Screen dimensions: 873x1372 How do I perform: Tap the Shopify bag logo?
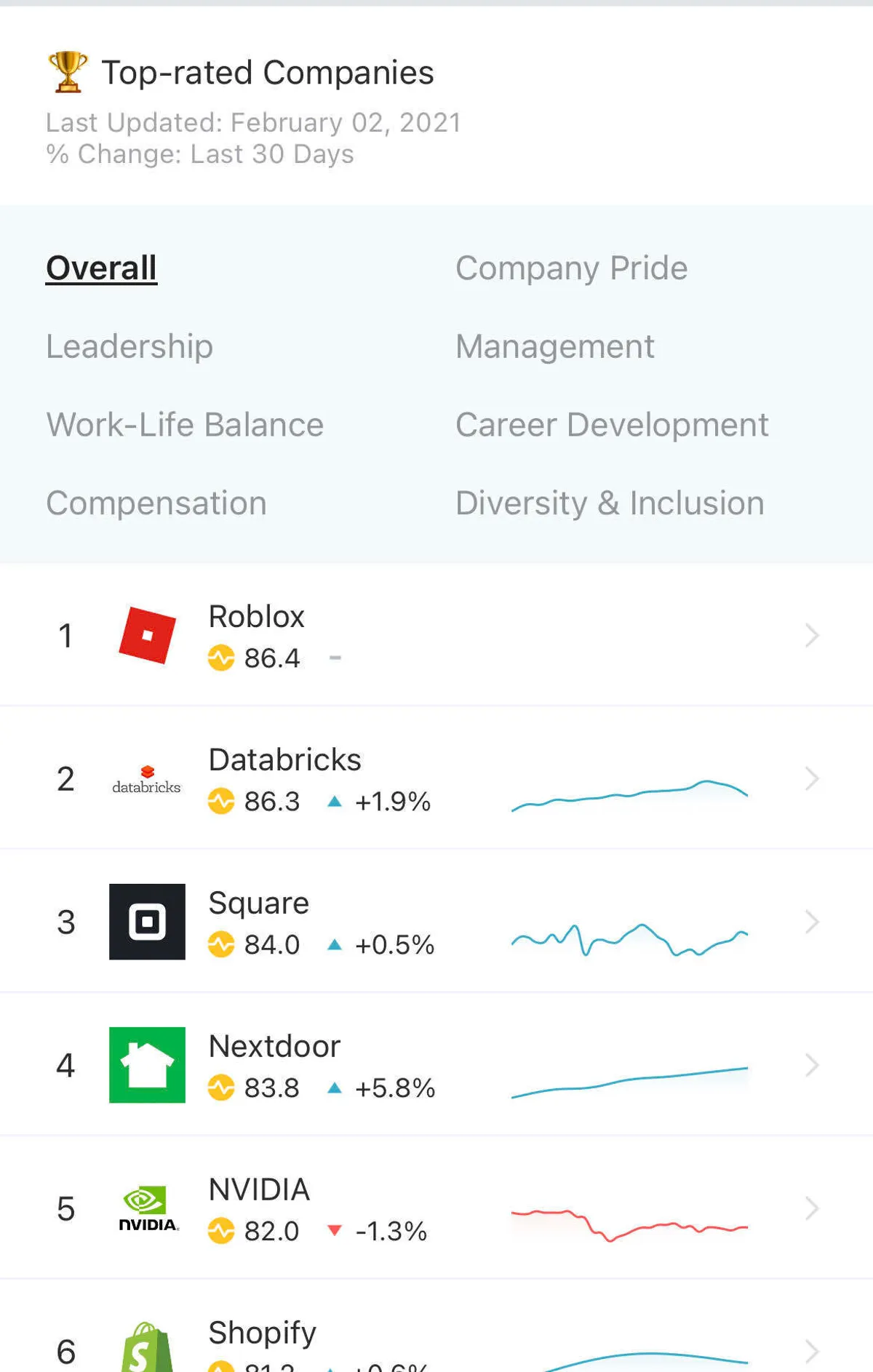click(147, 1348)
